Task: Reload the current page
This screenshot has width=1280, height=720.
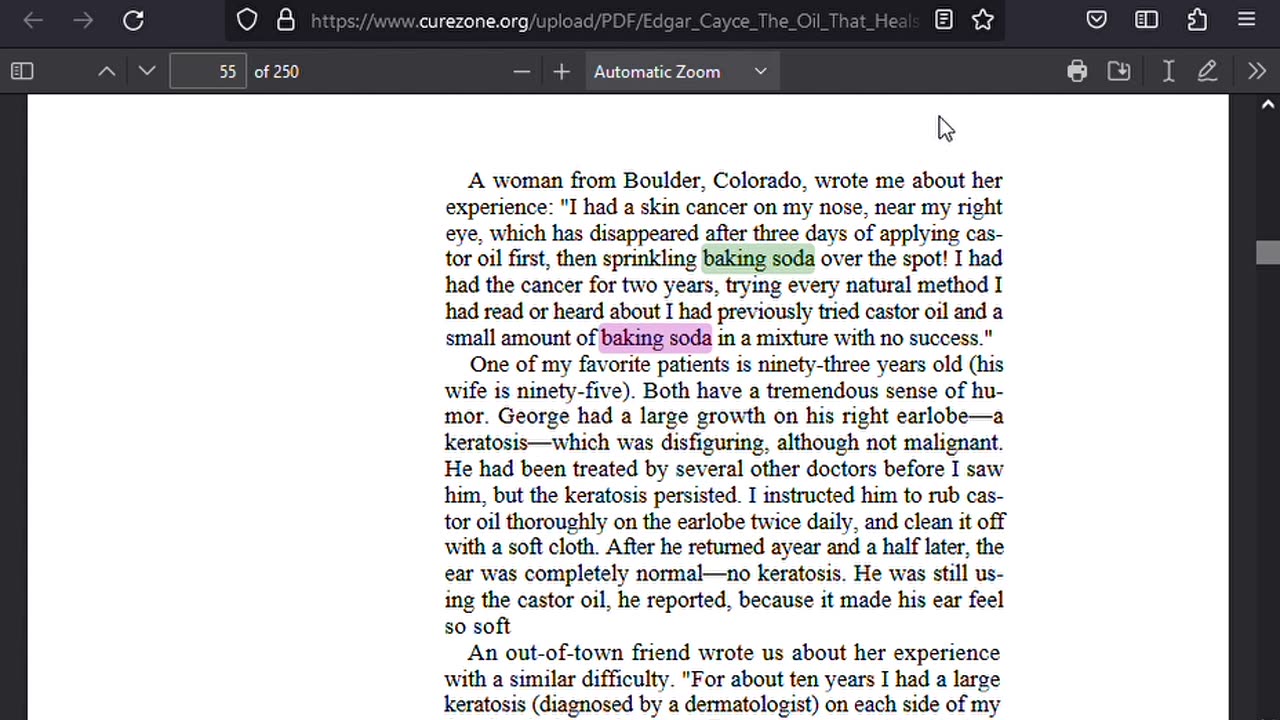Action: [x=133, y=20]
